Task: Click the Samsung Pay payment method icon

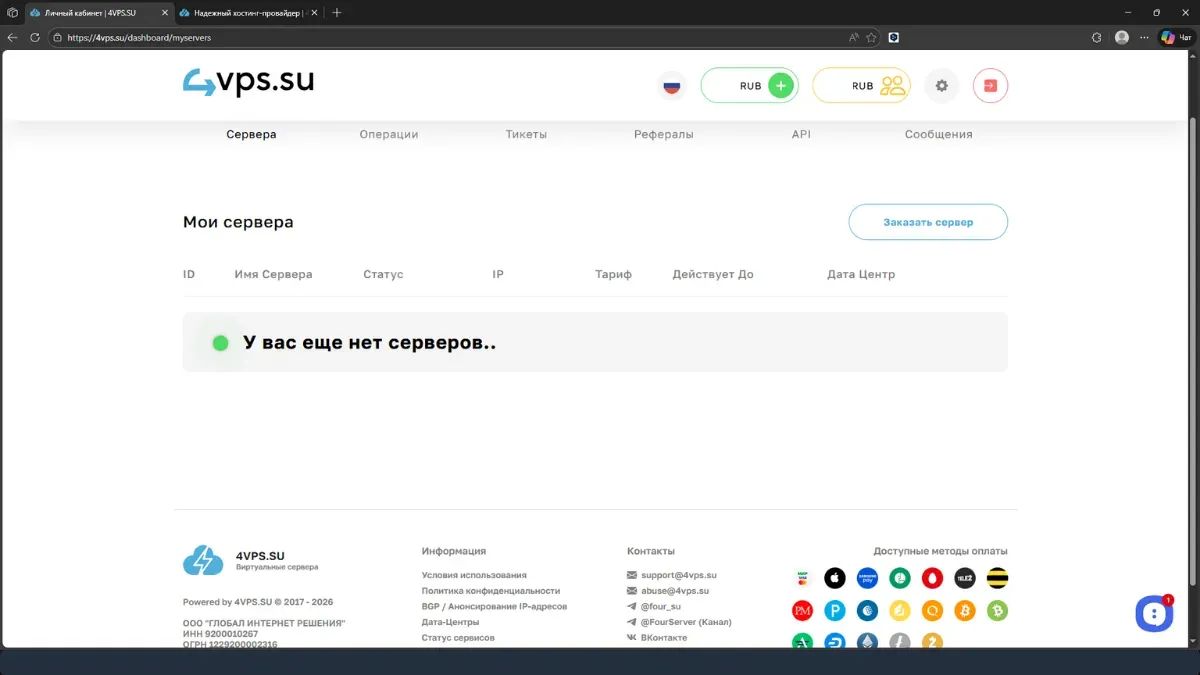Action: [867, 578]
